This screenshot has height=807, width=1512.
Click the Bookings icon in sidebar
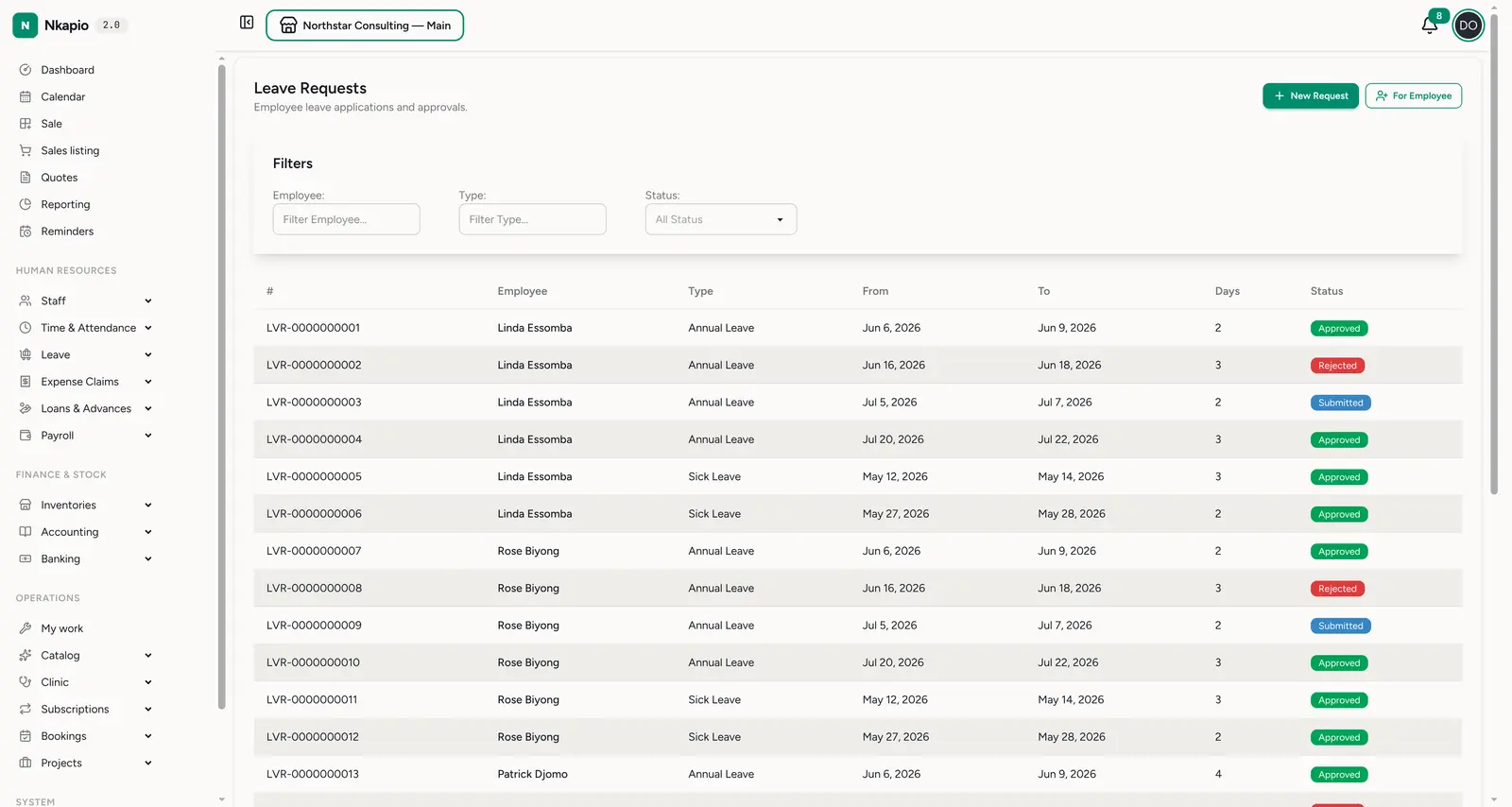pos(26,736)
